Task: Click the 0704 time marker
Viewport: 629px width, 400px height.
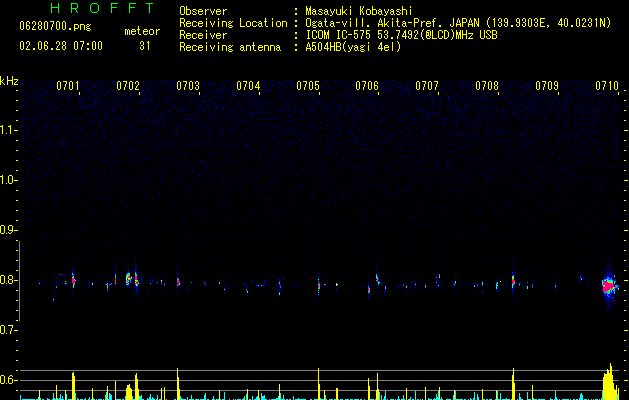Action: (x=248, y=86)
